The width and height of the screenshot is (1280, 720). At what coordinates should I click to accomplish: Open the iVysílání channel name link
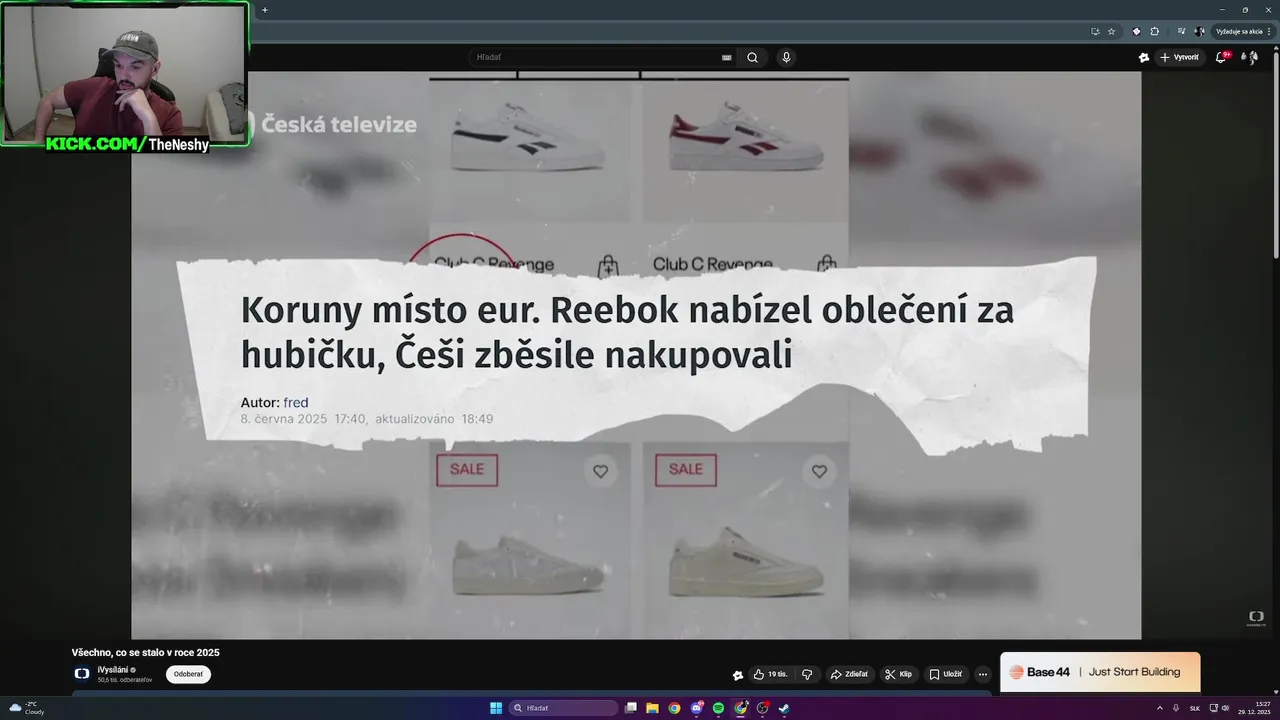[113, 669]
